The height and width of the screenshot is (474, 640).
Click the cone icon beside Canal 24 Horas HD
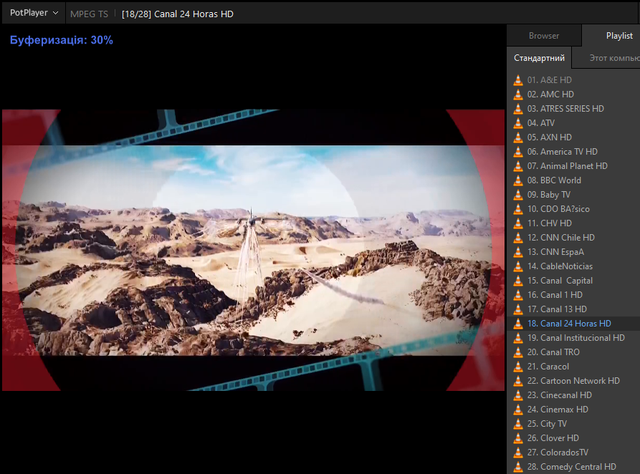pyautogui.click(x=518, y=323)
